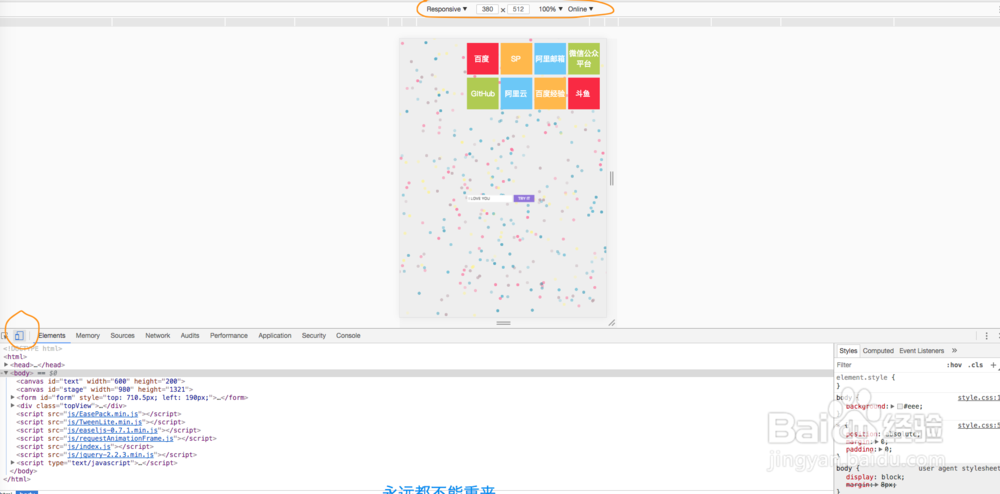Open the Responsive device dropdown
Screen dimensions: 1000x494
click(x=447, y=9)
